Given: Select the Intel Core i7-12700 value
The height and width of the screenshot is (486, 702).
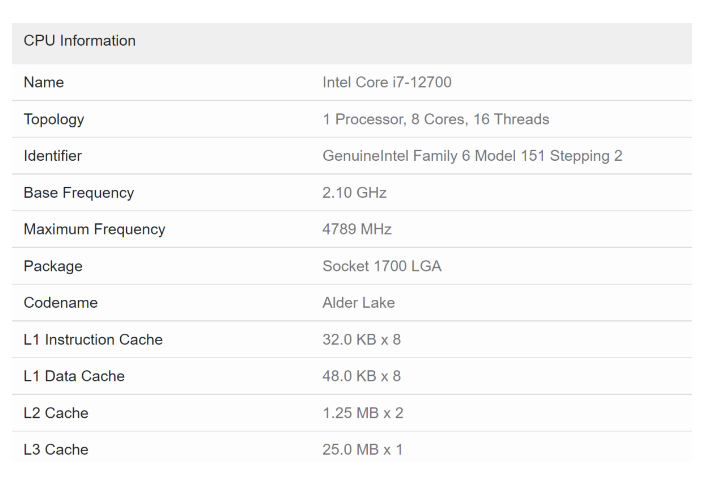Looking at the screenshot, I should [x=386, y=83].
